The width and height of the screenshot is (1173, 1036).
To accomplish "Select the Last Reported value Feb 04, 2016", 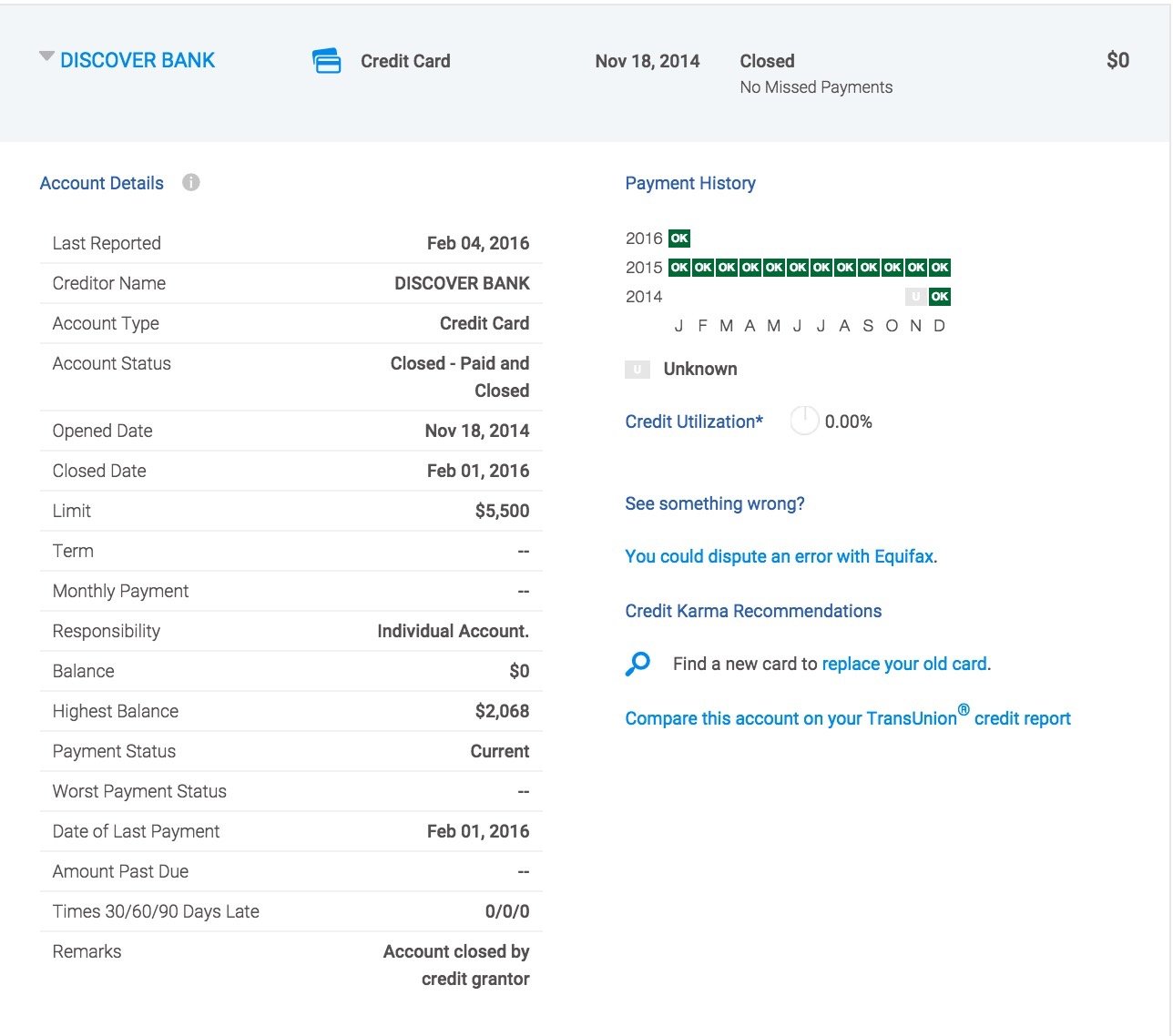I will pyautogui.click(x=478, y=243).
